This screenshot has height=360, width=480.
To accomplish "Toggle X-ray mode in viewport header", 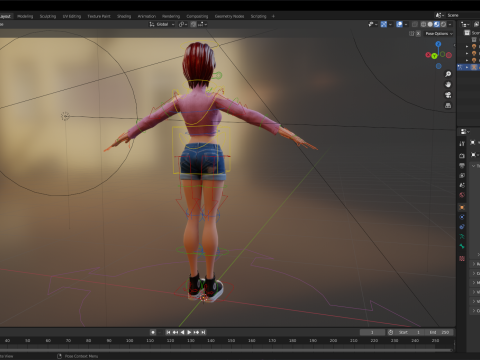I will coord(415,24).
